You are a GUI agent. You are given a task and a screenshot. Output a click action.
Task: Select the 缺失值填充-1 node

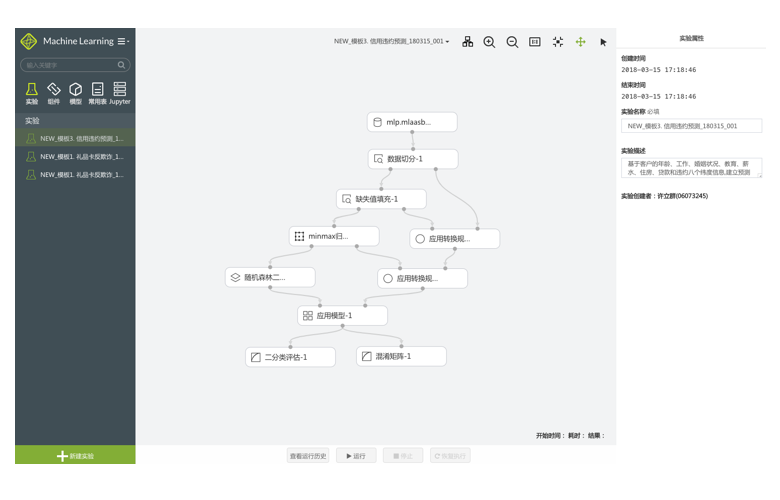click(381, 199)
